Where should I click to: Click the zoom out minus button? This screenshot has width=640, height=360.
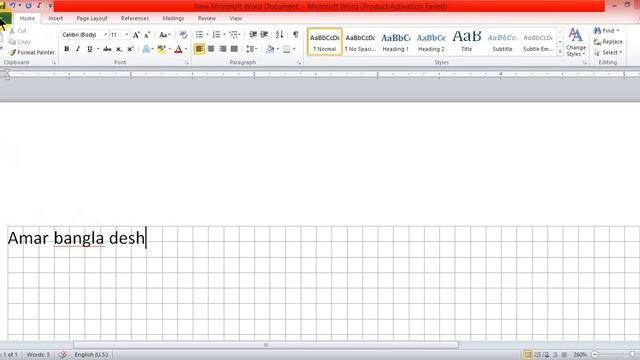(595, 355)
